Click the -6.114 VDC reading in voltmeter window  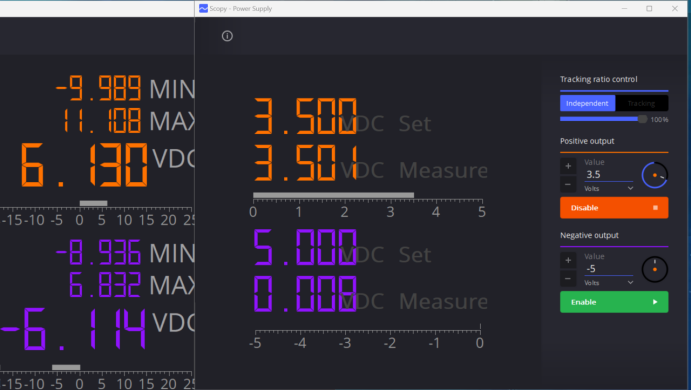pyautogui.click(x=73, y=329)
